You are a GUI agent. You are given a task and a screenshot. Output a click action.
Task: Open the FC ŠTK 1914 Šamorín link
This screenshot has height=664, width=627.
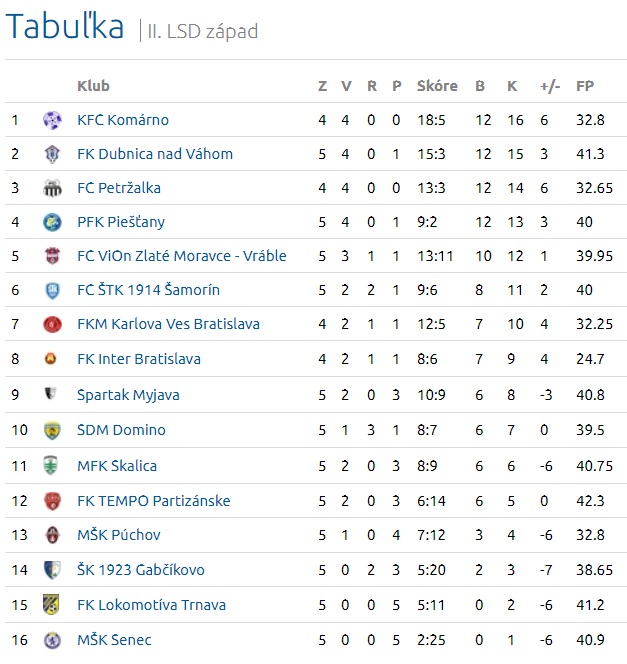point(148,290)
